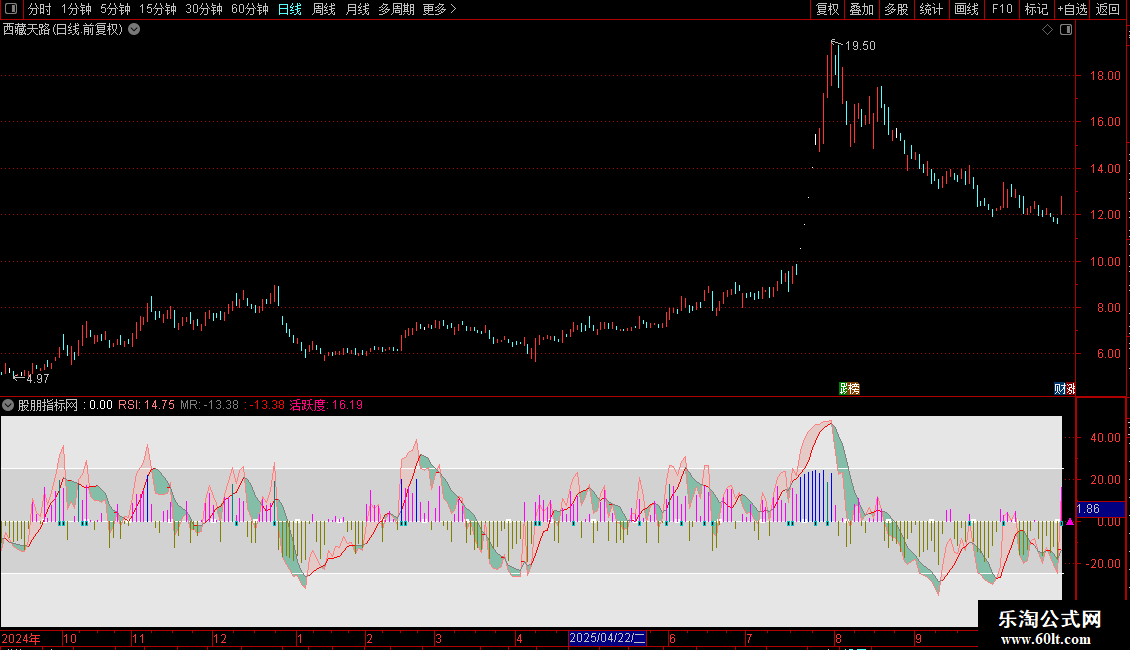Image resolution: width=1130 pixels, height=650 pixels.
Task: Toggle the left side panel icon
Action: (11, 9)
